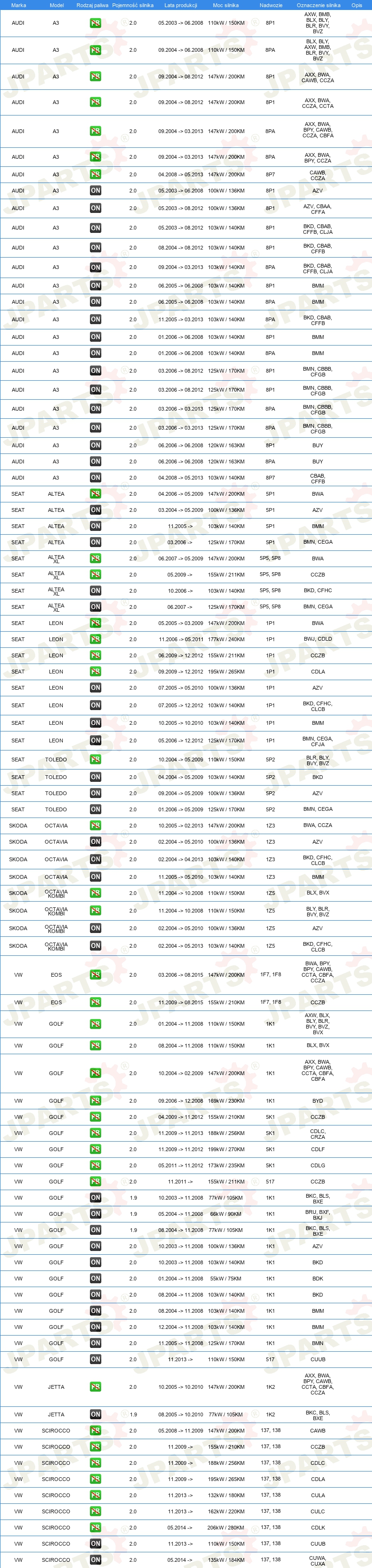
Task: Click the 135kW / 184KM power cell
Action: (x=226, y=1560)
